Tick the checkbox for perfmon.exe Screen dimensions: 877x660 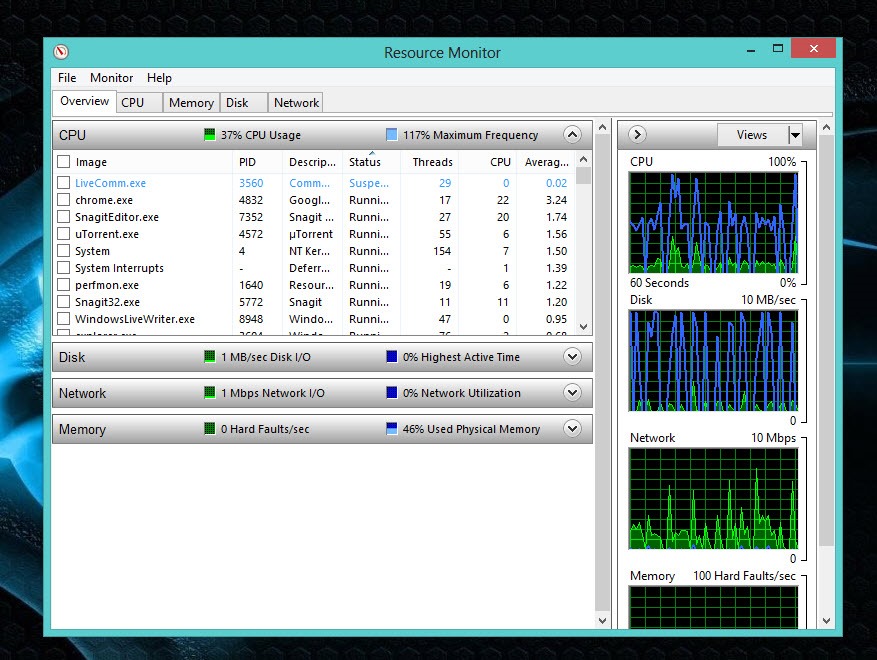(64, 285)
